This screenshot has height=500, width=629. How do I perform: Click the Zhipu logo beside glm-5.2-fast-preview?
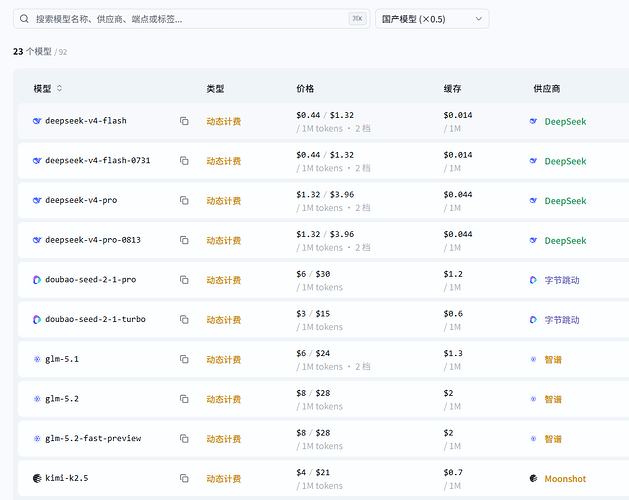(37, 439)
